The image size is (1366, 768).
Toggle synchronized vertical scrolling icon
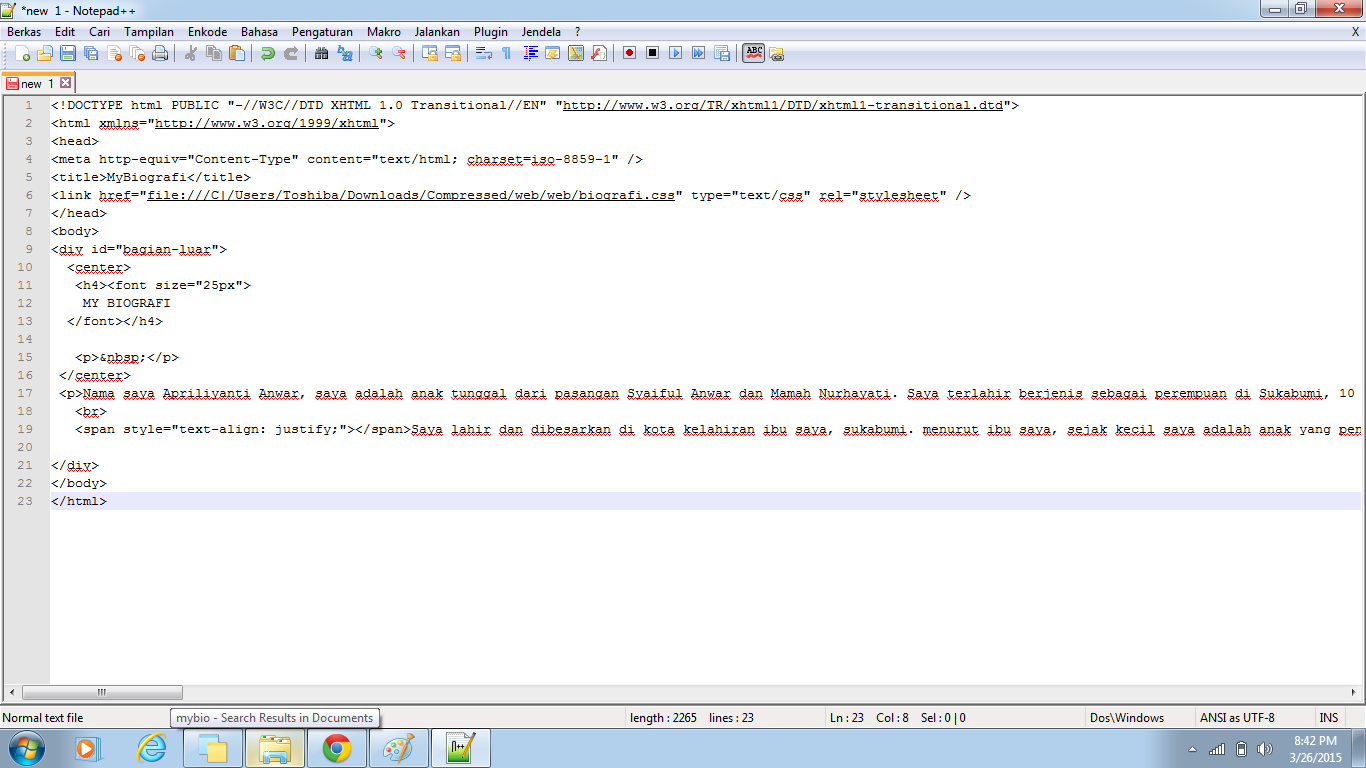[x=430, y=53]
